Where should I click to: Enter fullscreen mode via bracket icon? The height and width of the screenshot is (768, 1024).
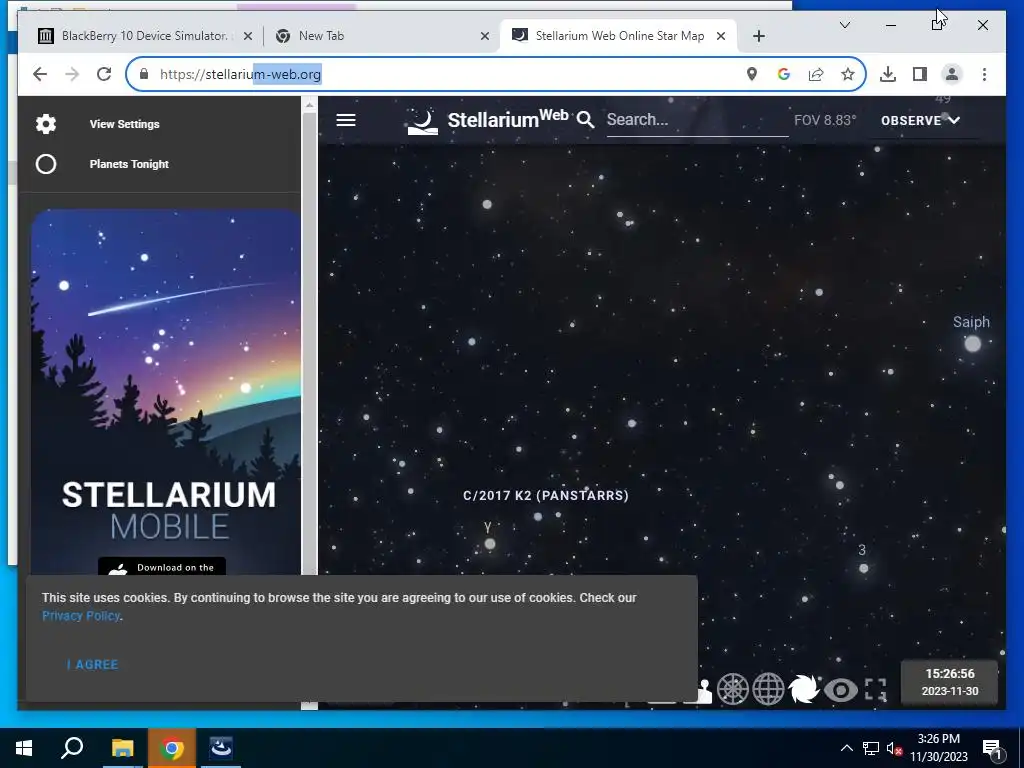point(876,690)
